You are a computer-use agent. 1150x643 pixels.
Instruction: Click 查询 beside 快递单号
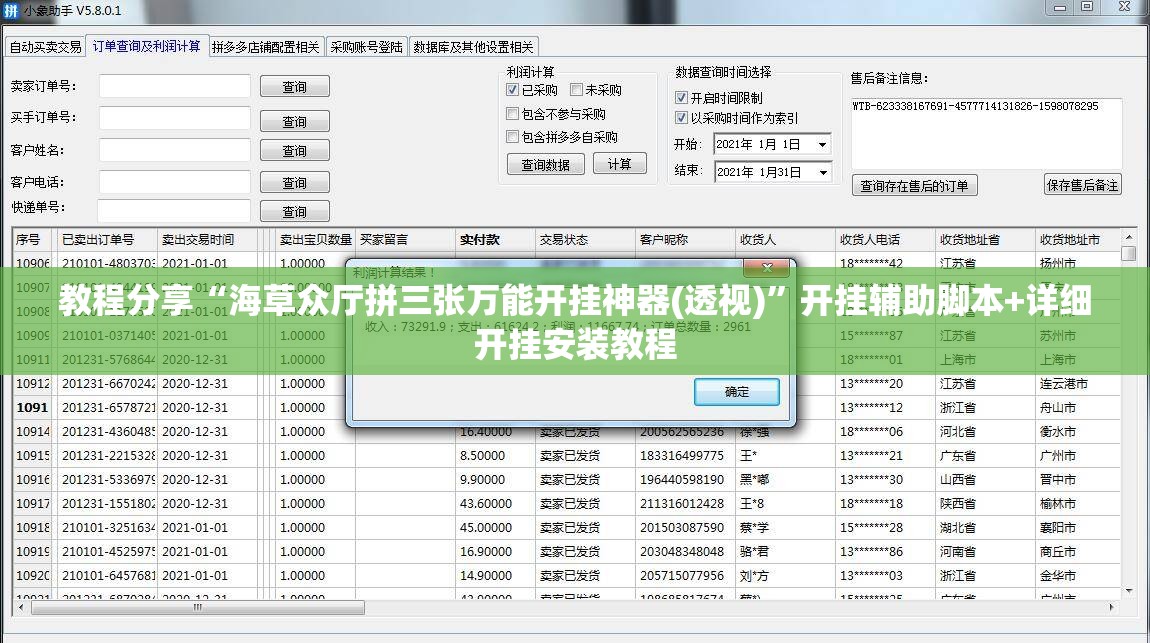click(295, 211)
